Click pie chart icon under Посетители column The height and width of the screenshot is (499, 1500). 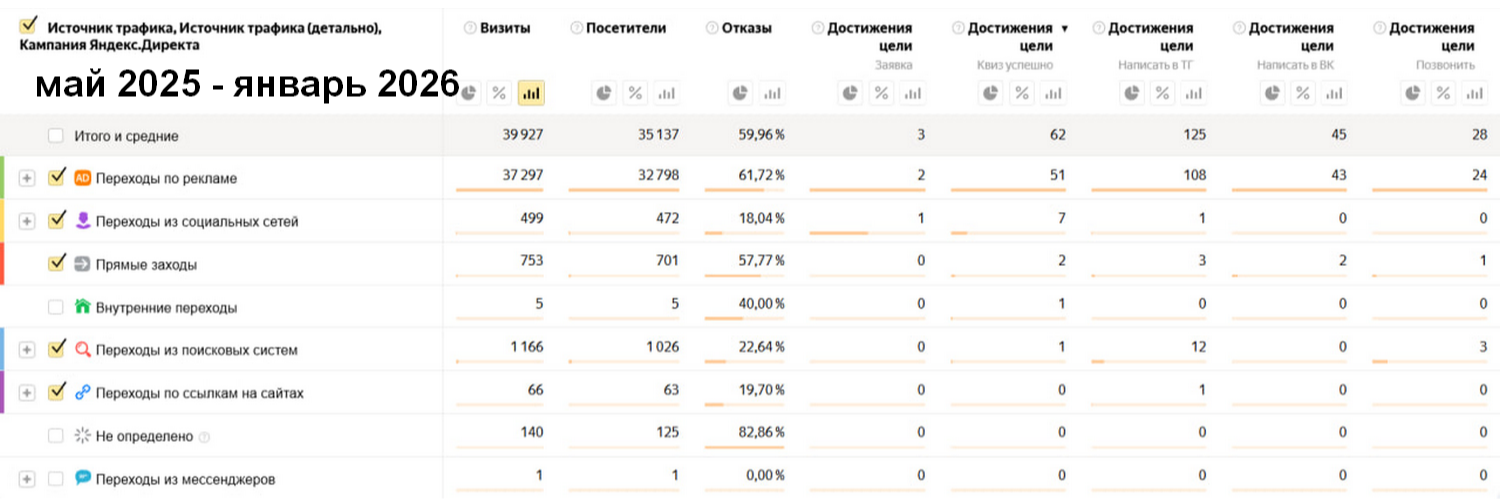click(x=605, y=93)
